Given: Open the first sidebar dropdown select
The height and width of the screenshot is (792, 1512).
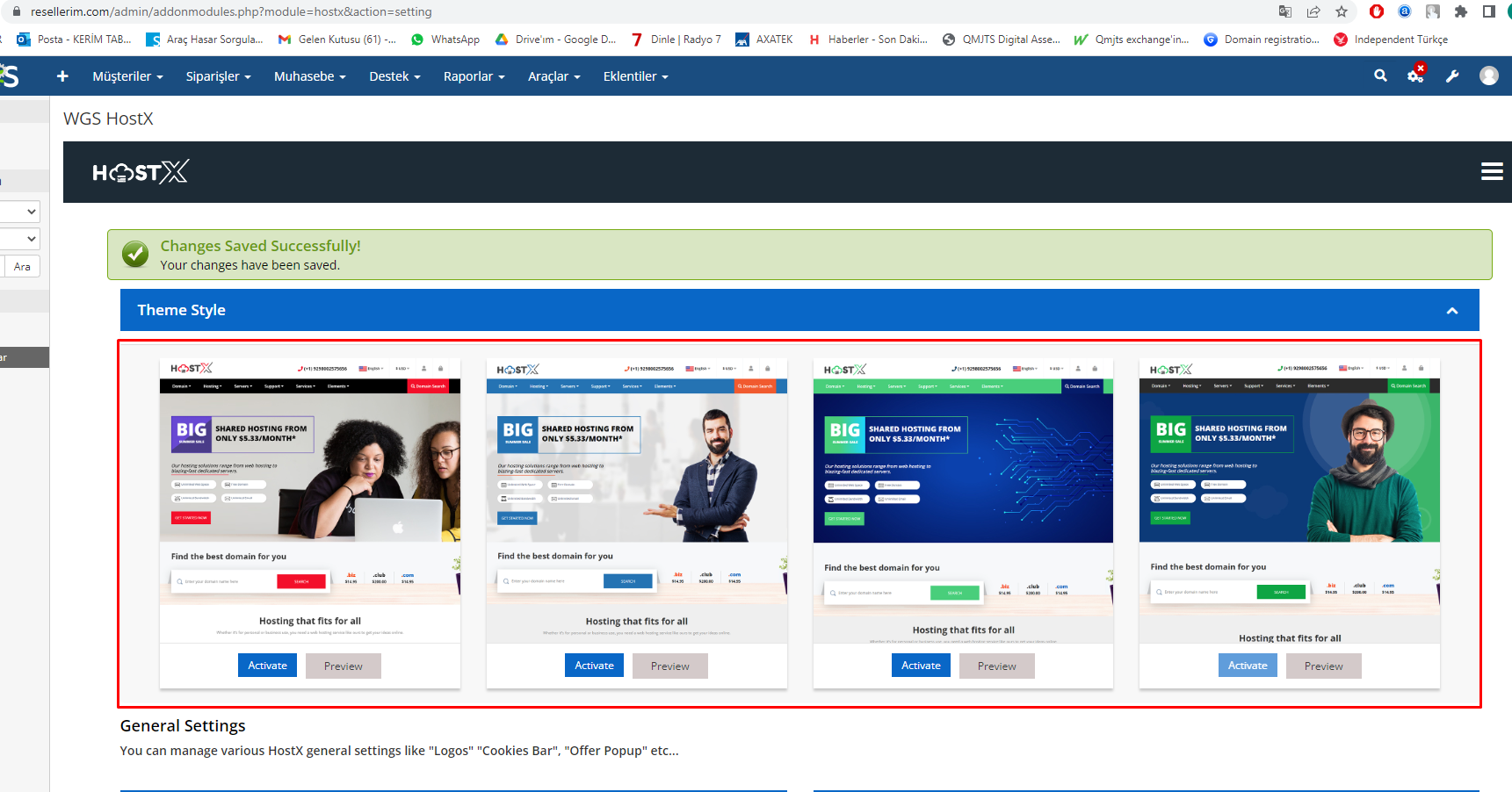Looking at the screenshot, I should 19,212.
